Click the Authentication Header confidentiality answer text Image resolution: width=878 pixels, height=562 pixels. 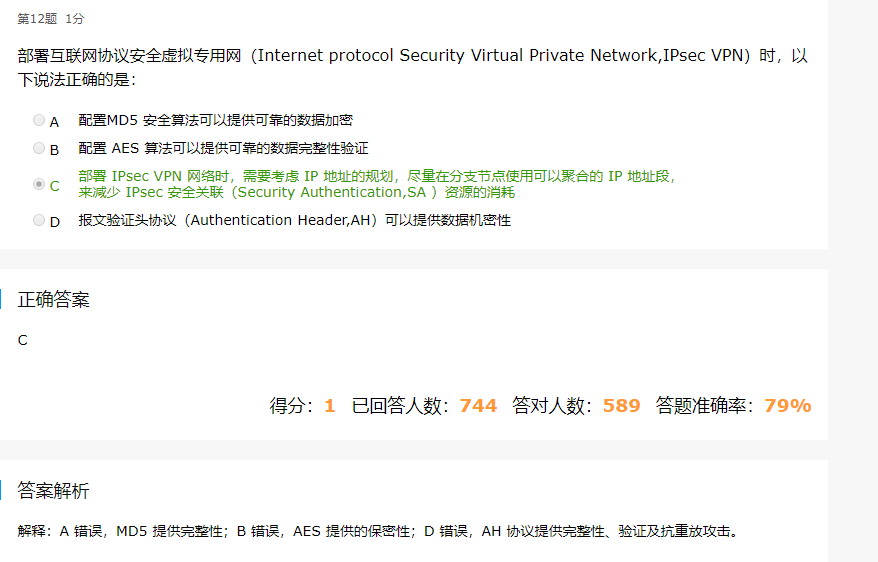(x=295, y=221)
